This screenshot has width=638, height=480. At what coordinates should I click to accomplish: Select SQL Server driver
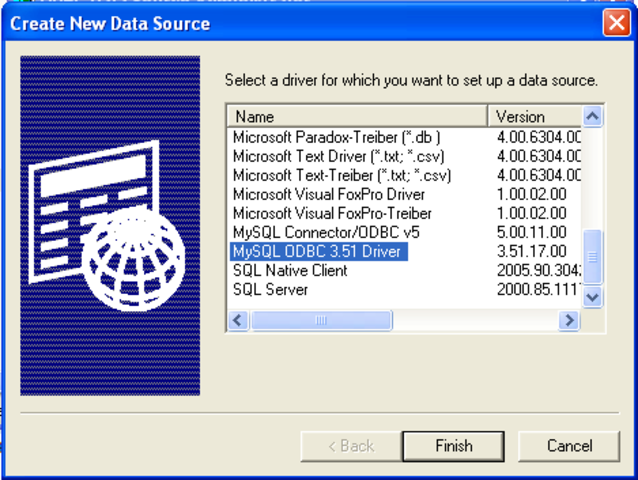[270, 290]
